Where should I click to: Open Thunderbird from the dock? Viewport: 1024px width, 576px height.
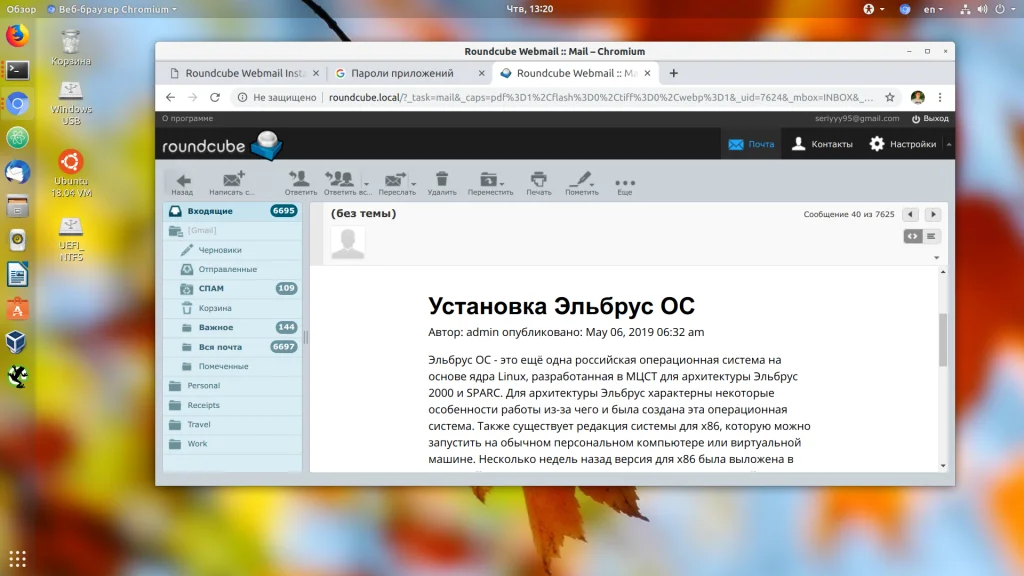pyautogui.click(x=18, y=172)
